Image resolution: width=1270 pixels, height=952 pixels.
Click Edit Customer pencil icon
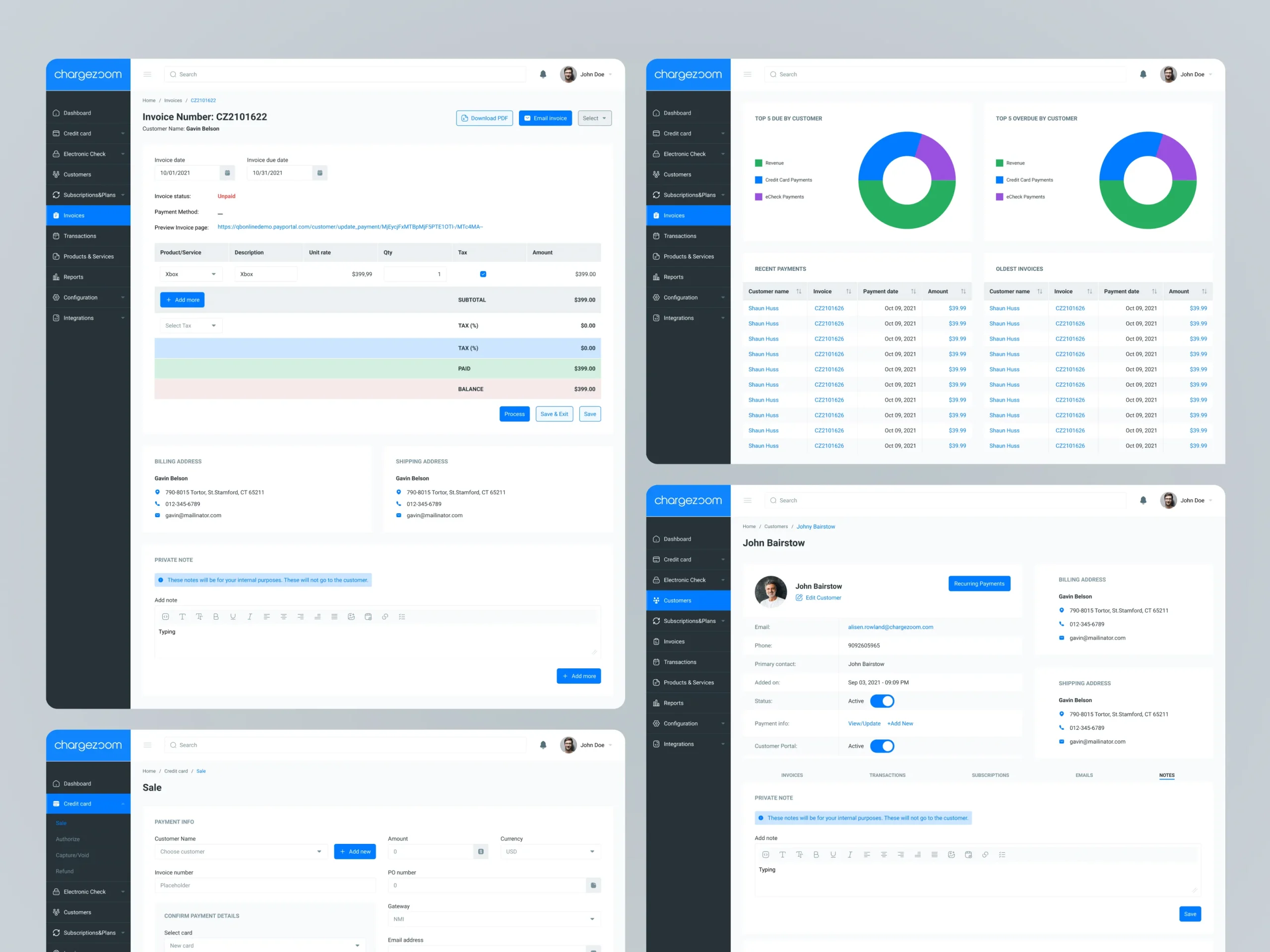[799, 598]
